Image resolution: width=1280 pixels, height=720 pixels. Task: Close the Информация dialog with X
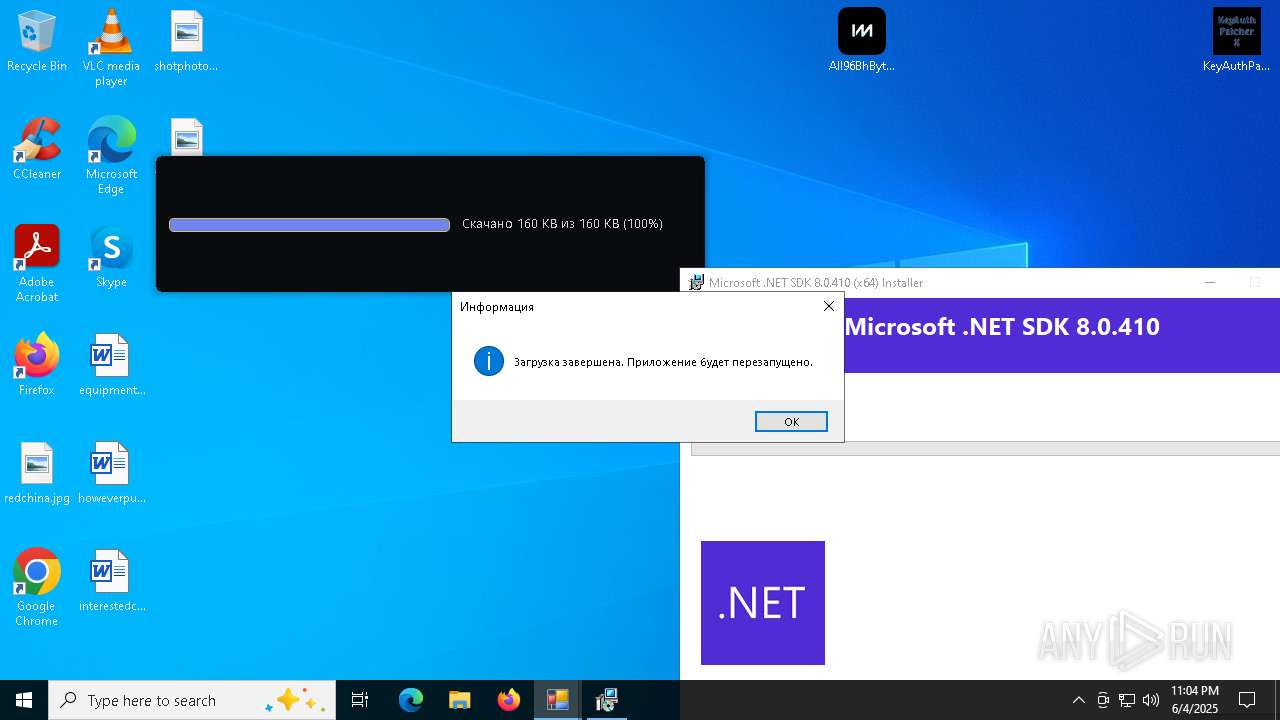tap(828, 306)
